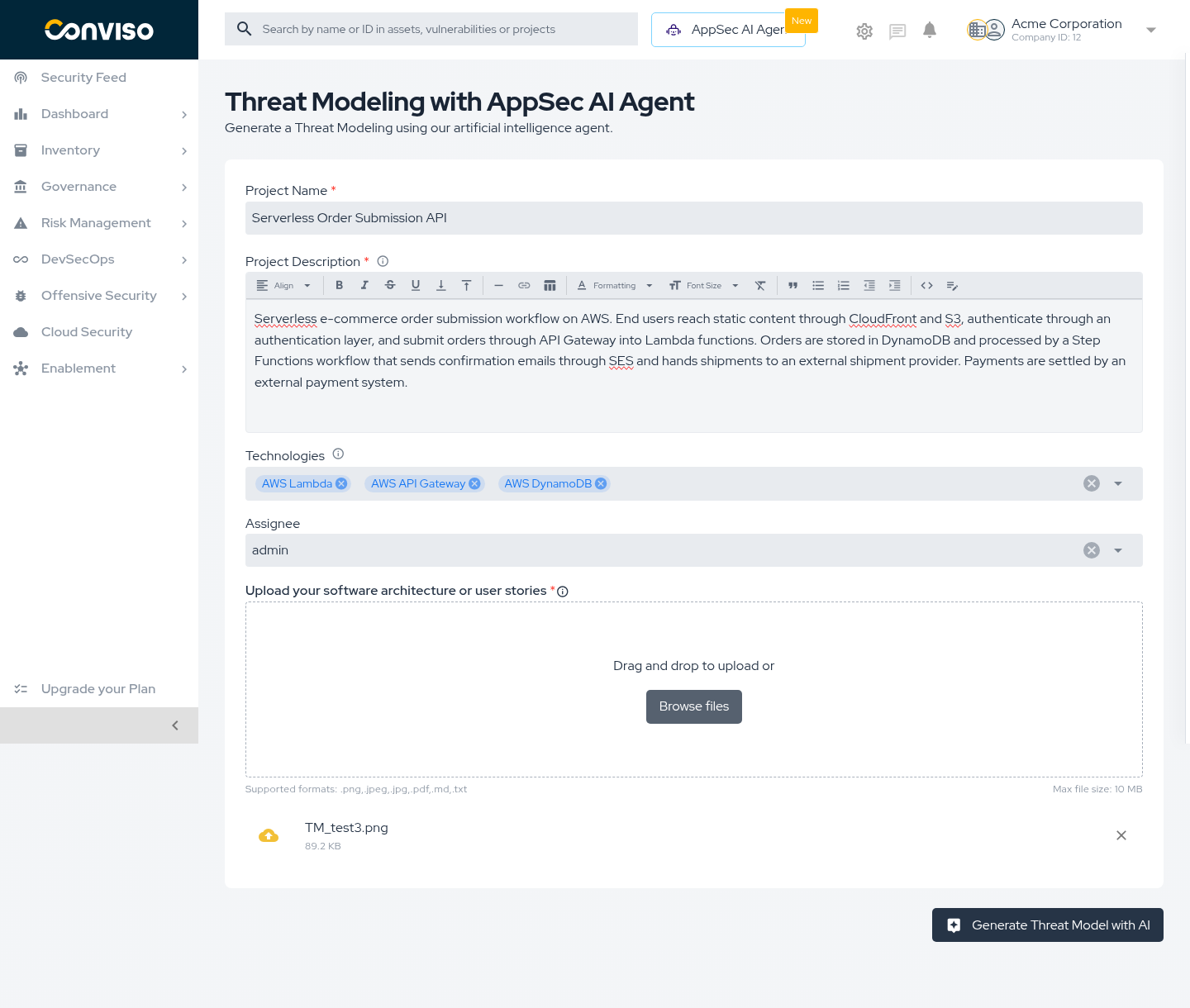Focus the global search field
1190x1008 pixels.
click(431, 29)
